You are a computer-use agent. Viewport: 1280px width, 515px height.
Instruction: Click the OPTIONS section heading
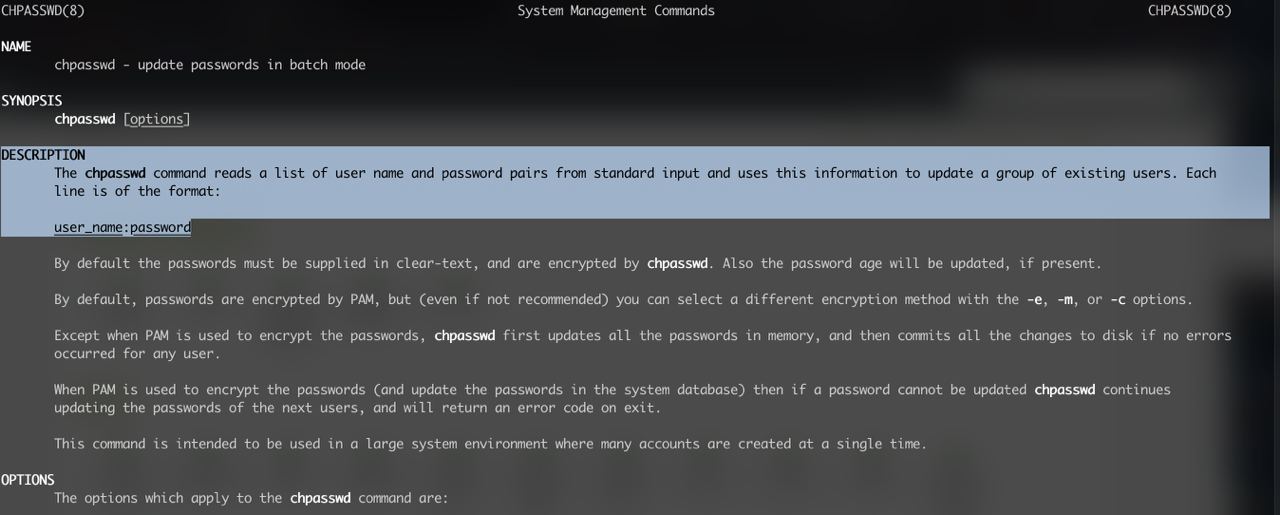pyautogui.click(x=28, y=480)
